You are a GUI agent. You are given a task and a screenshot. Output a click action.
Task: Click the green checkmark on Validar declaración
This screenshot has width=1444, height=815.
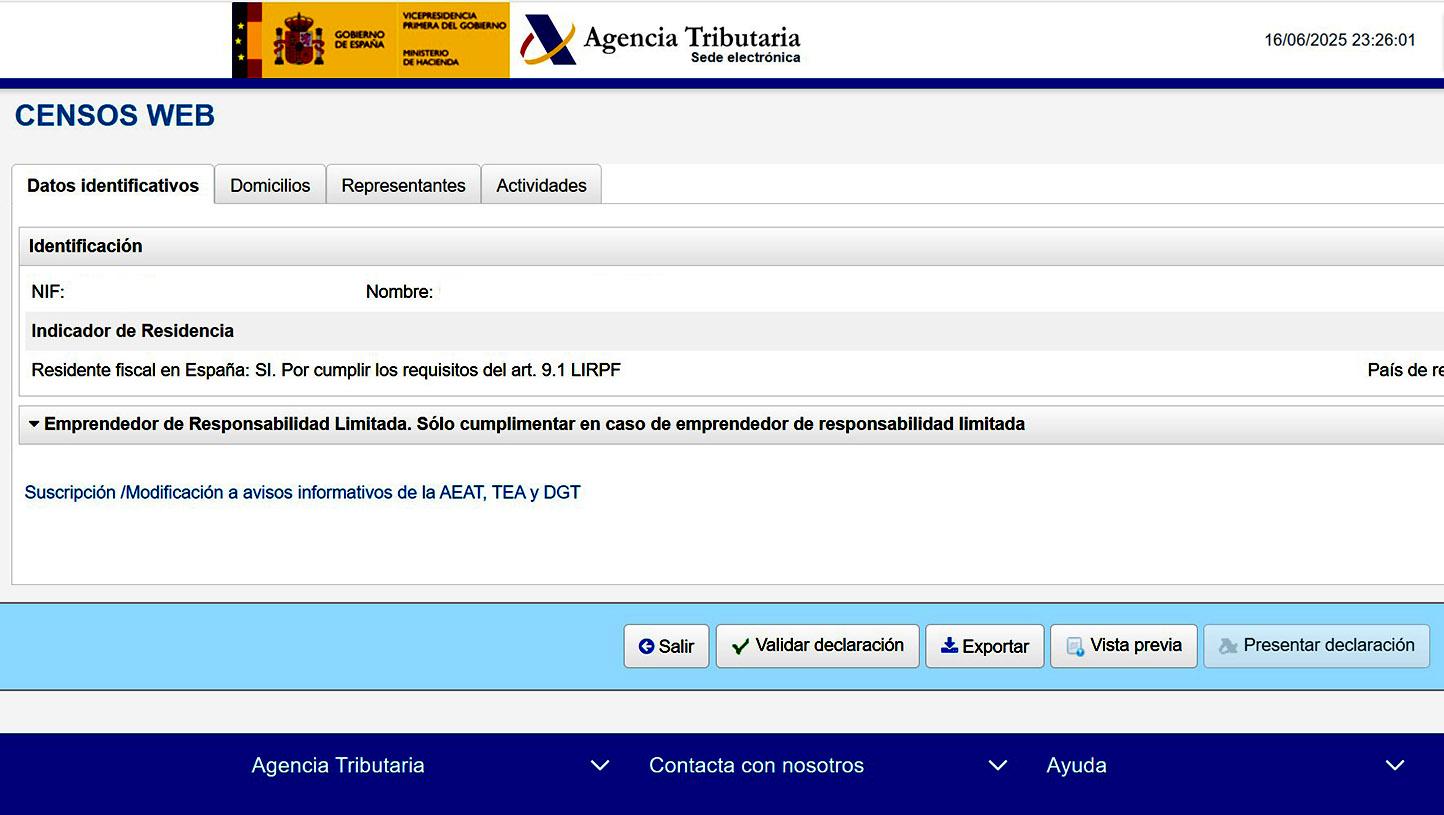(x=740, y=646)
